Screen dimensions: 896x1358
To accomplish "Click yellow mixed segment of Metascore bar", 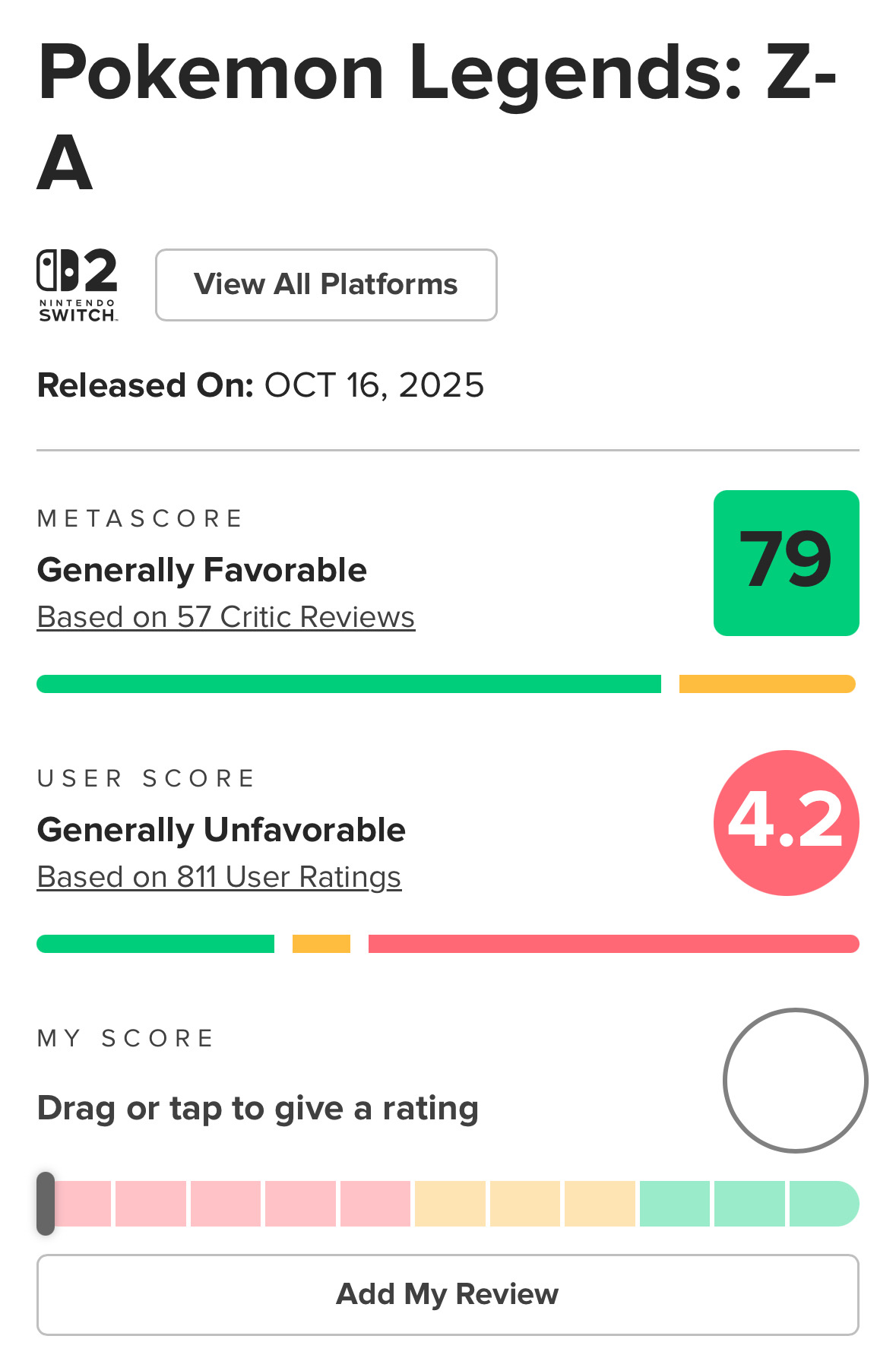I will [x=767, y=684].
